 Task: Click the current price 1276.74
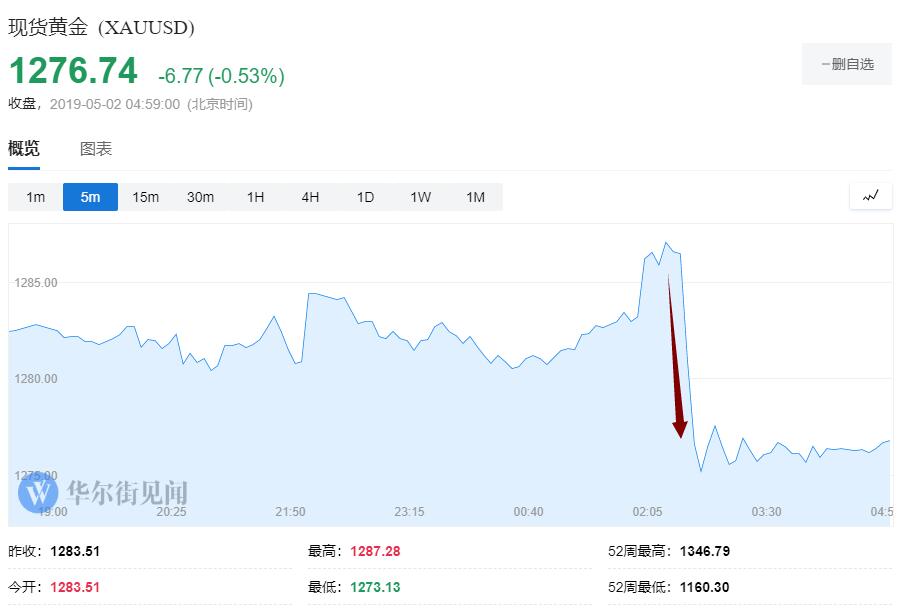pos(73,71)
